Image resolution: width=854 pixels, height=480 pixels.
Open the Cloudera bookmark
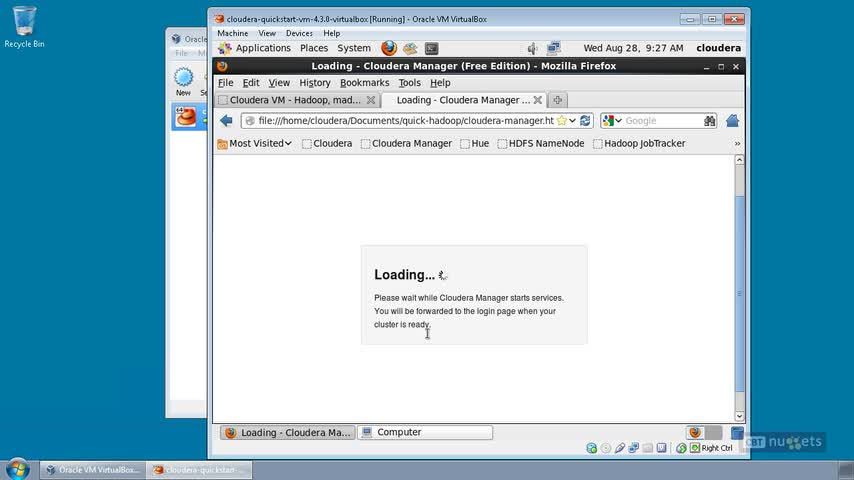[327, 144]
